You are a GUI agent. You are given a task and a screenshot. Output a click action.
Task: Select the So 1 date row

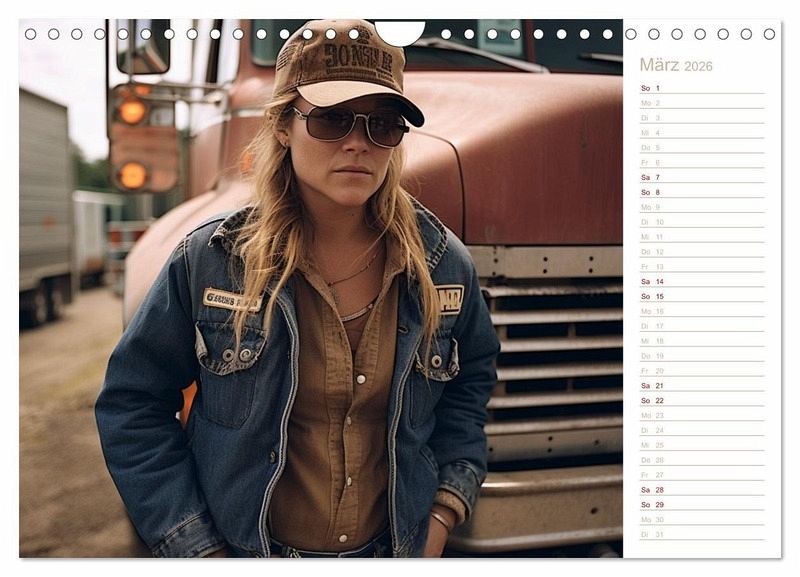(x=701, y=88)
